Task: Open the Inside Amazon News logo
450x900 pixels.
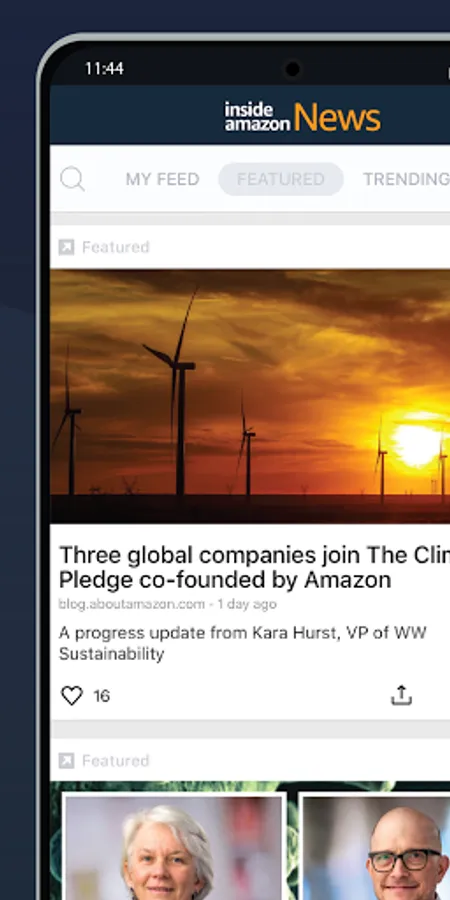Action: (302, 117)
